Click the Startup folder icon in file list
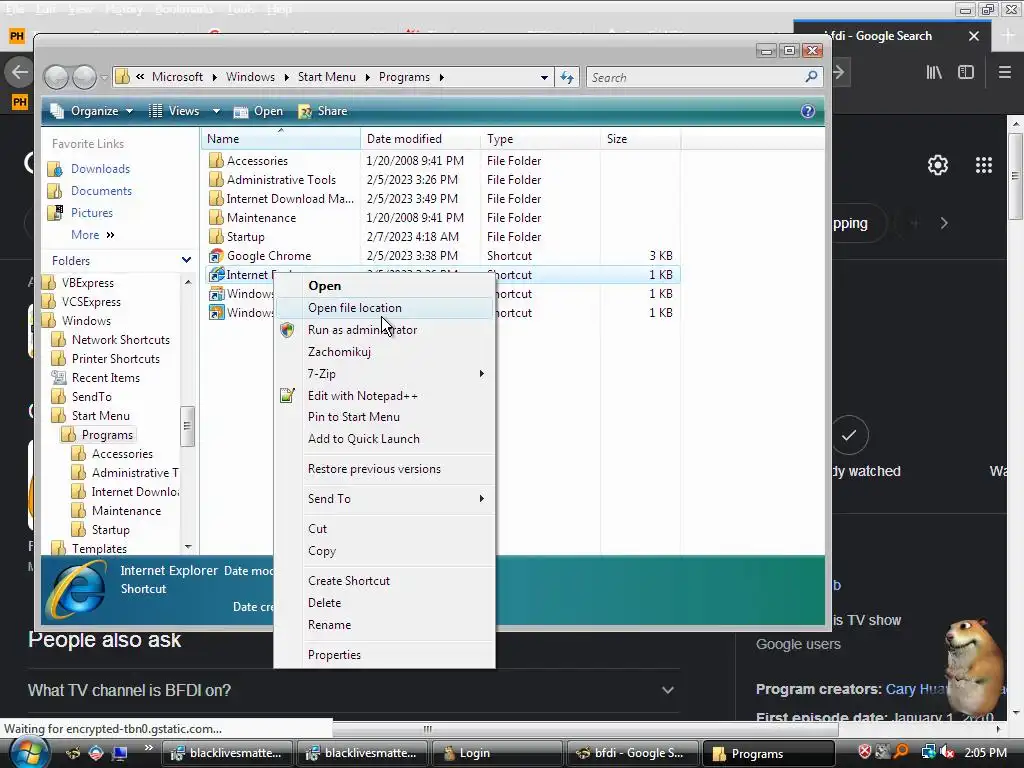The image size is (1024, 768). coord(216,236)
